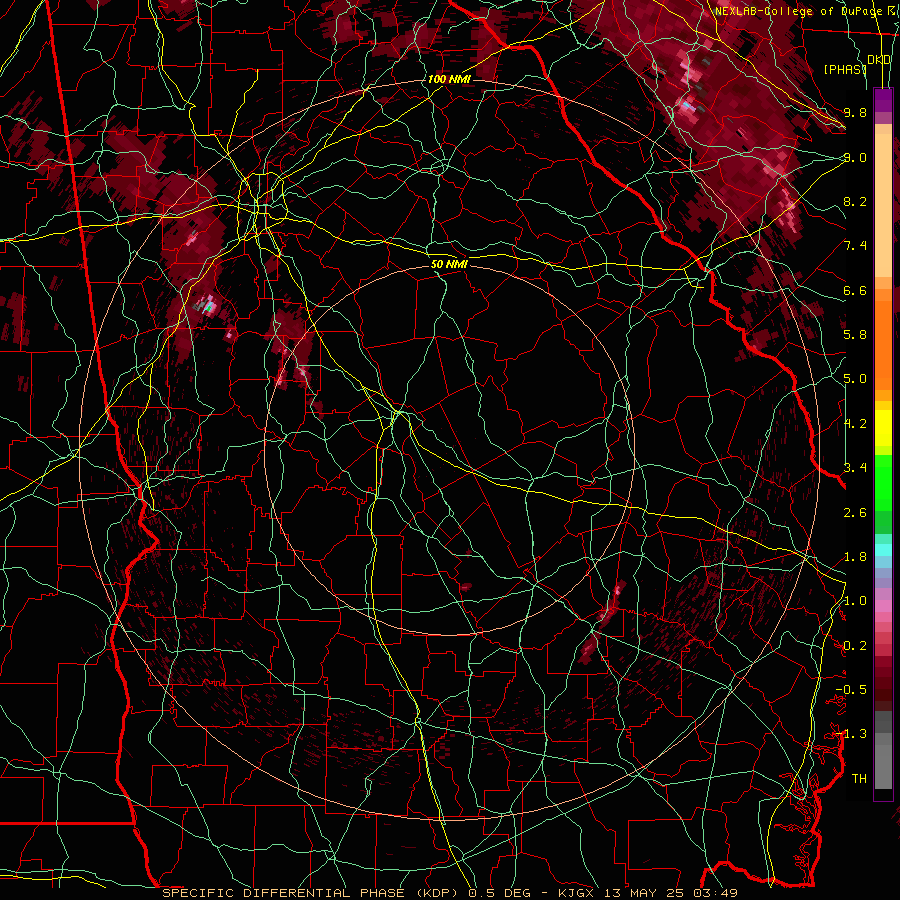Click the 9.0 value on the color scale
This screenshot has width=900, height=900.
pyautogui.click(x=855, y=157)
